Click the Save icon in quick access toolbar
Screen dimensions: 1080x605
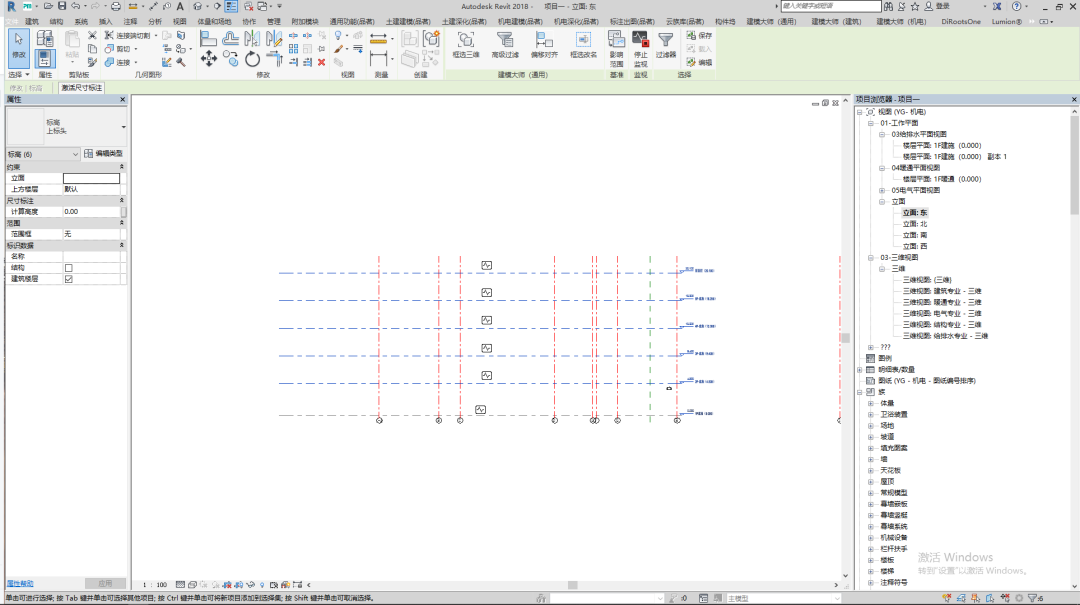[x=61, y=6]
